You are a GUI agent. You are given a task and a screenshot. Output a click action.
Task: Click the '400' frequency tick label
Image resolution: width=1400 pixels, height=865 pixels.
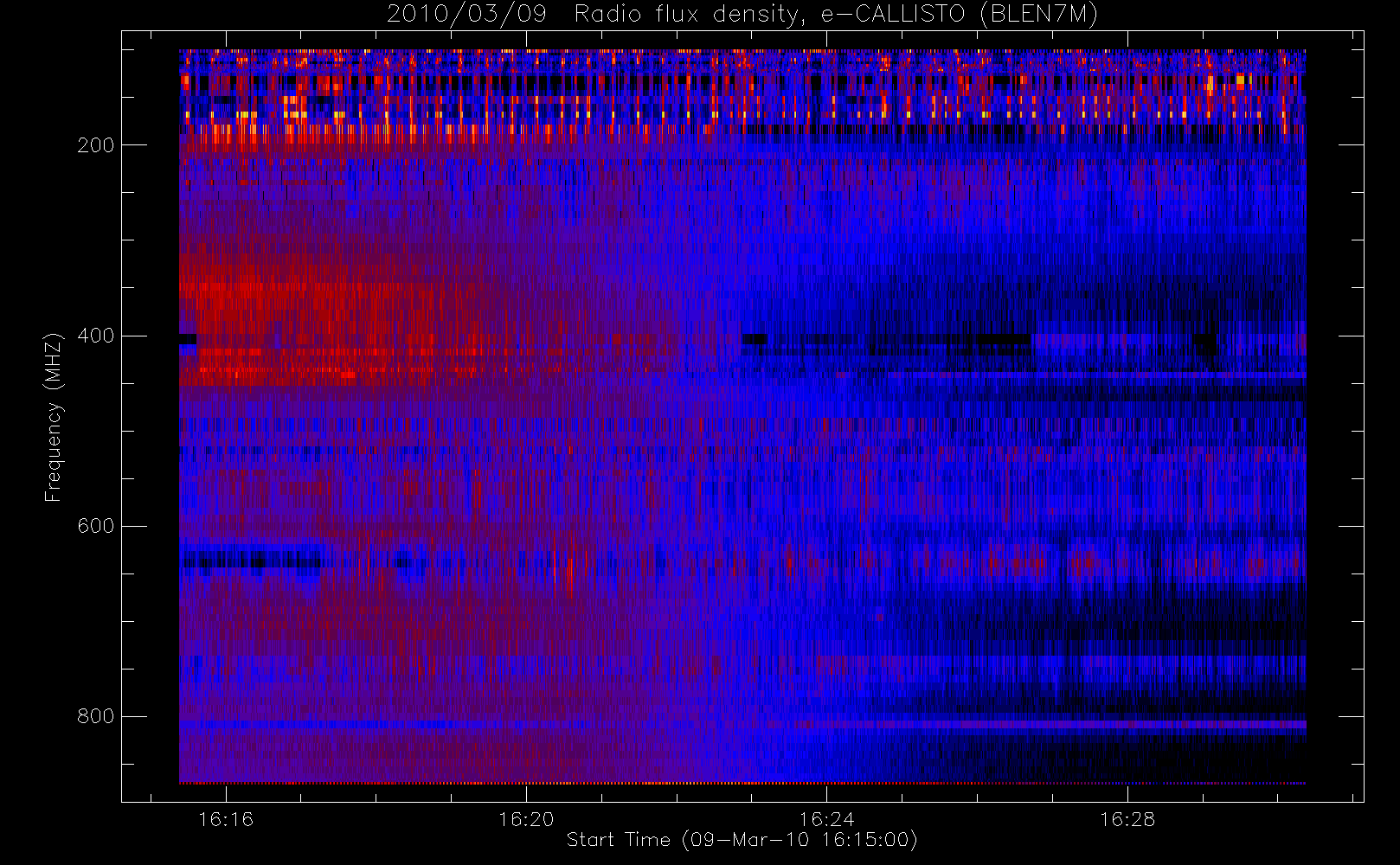coord(96,336)
